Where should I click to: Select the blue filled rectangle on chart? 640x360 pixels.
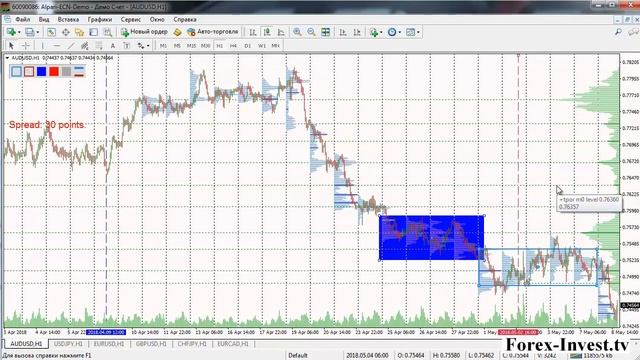432,238
